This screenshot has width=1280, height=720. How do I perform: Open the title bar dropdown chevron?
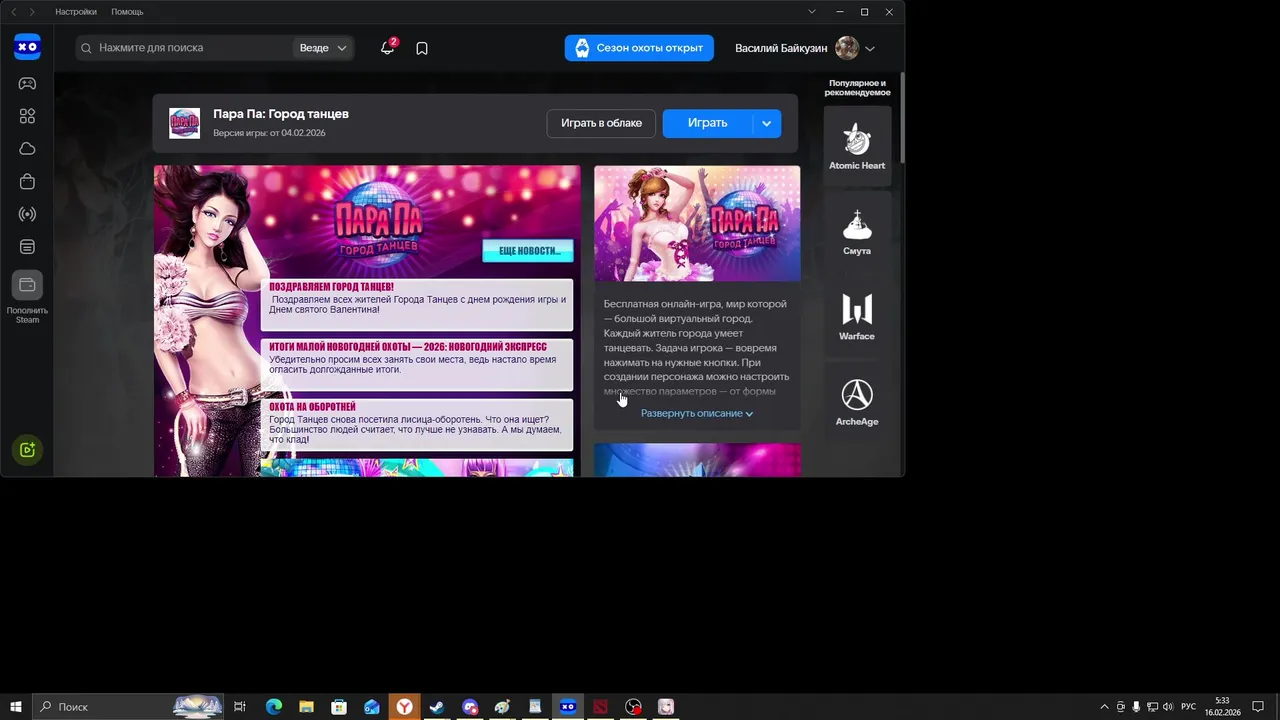coord(812,12)
